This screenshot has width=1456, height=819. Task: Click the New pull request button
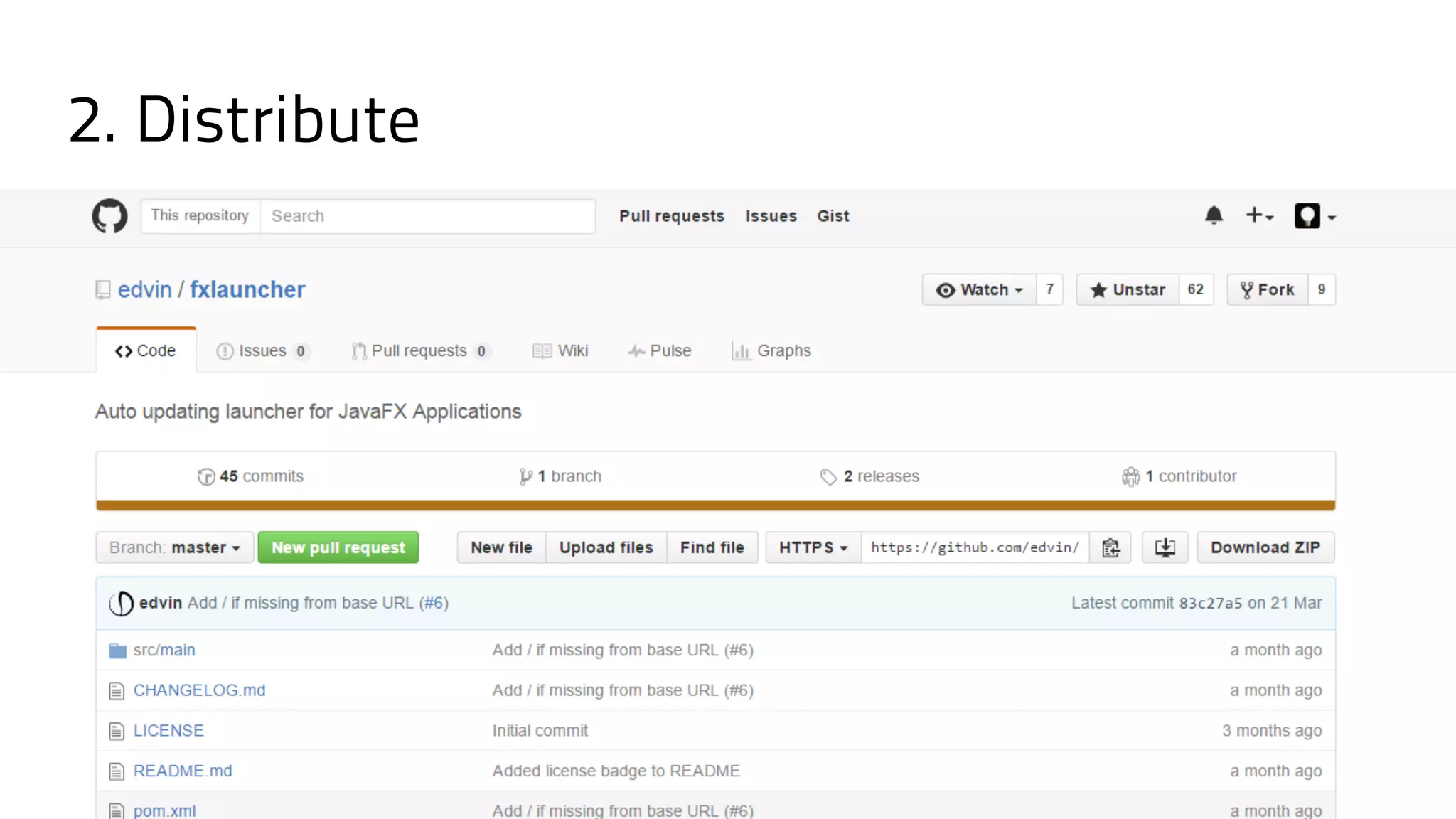click(x=338, y=548)
